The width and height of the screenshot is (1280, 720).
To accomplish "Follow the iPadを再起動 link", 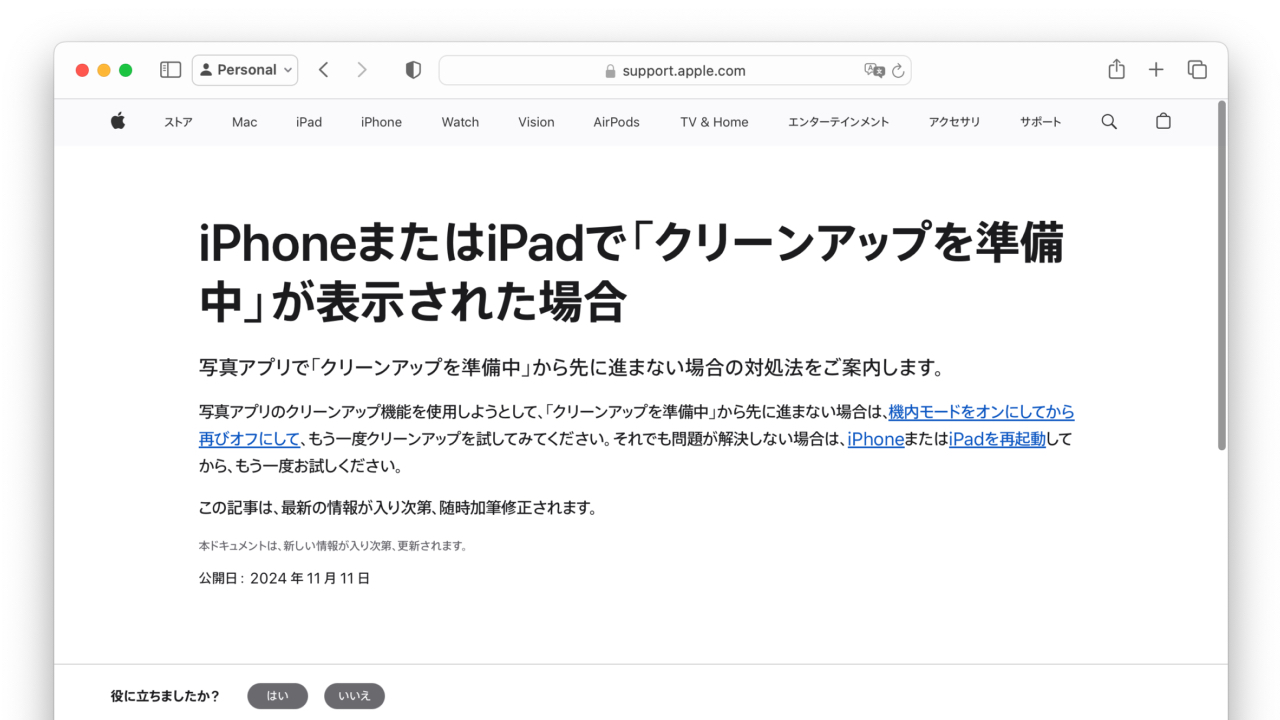I will pyautogui.click(x=997, y=439).
